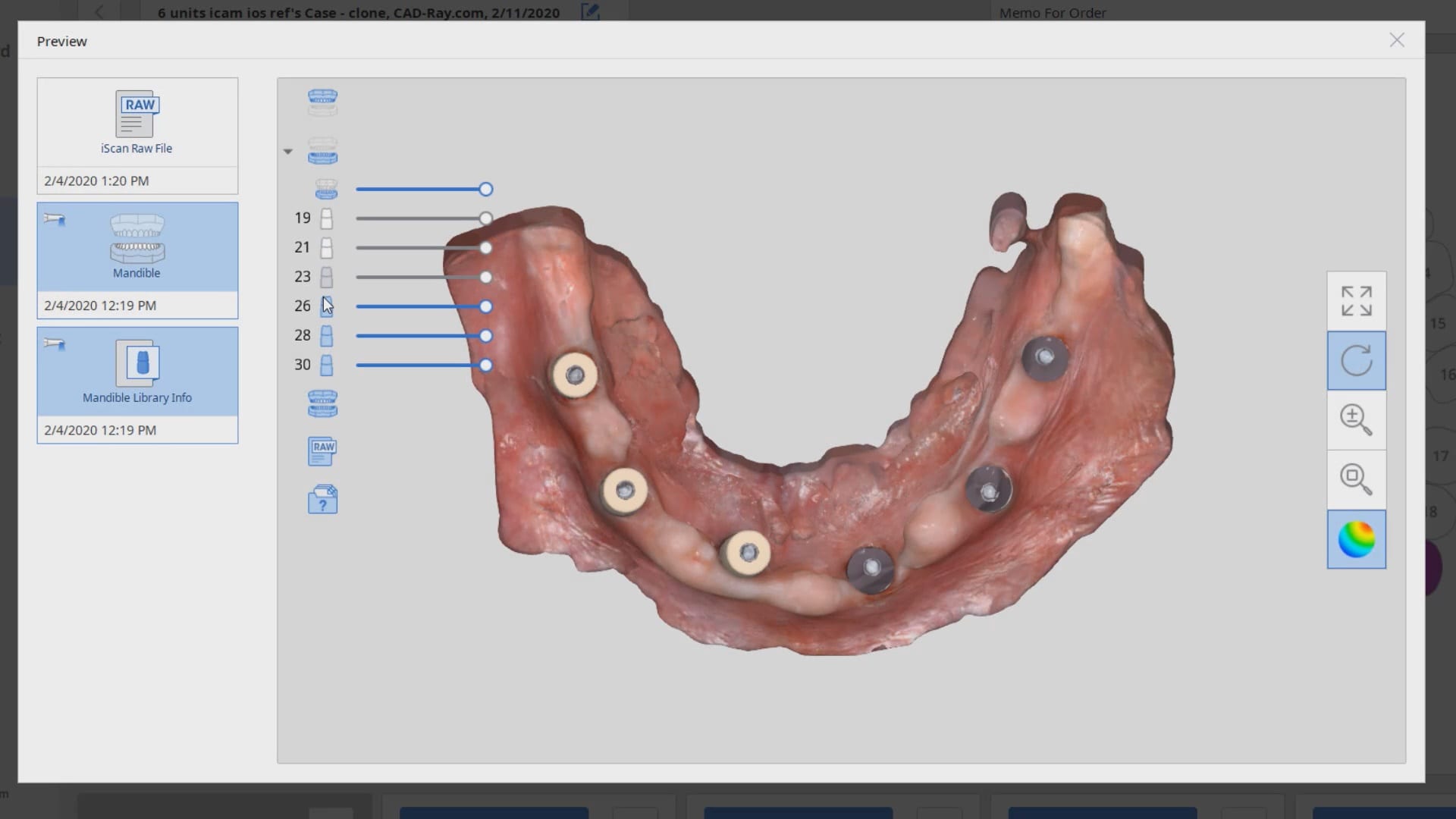Click the mandible view icon
Image resolution: width=1456 pixels, height=819 pixels.
coord(322,151)
